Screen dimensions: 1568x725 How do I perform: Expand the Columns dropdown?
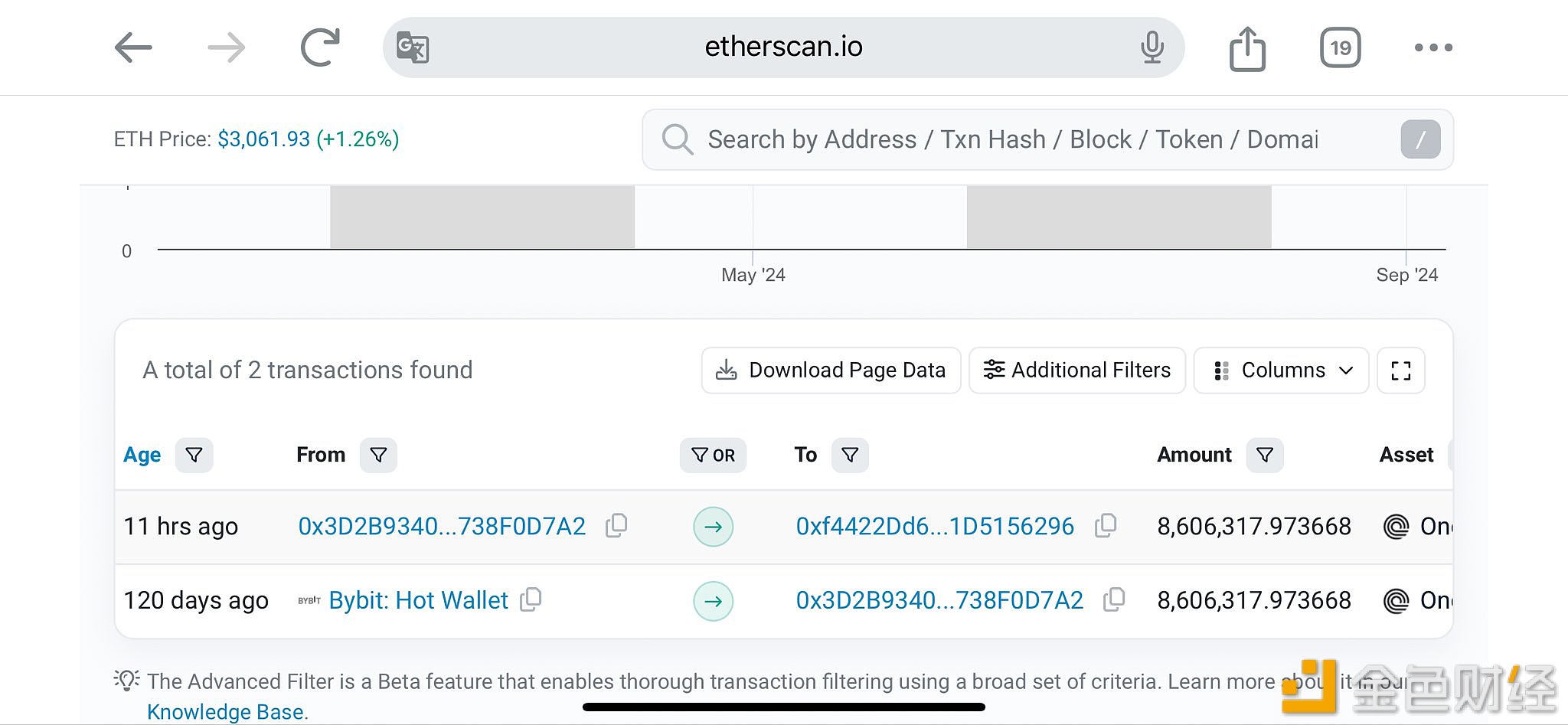(x=1281, y=371)
